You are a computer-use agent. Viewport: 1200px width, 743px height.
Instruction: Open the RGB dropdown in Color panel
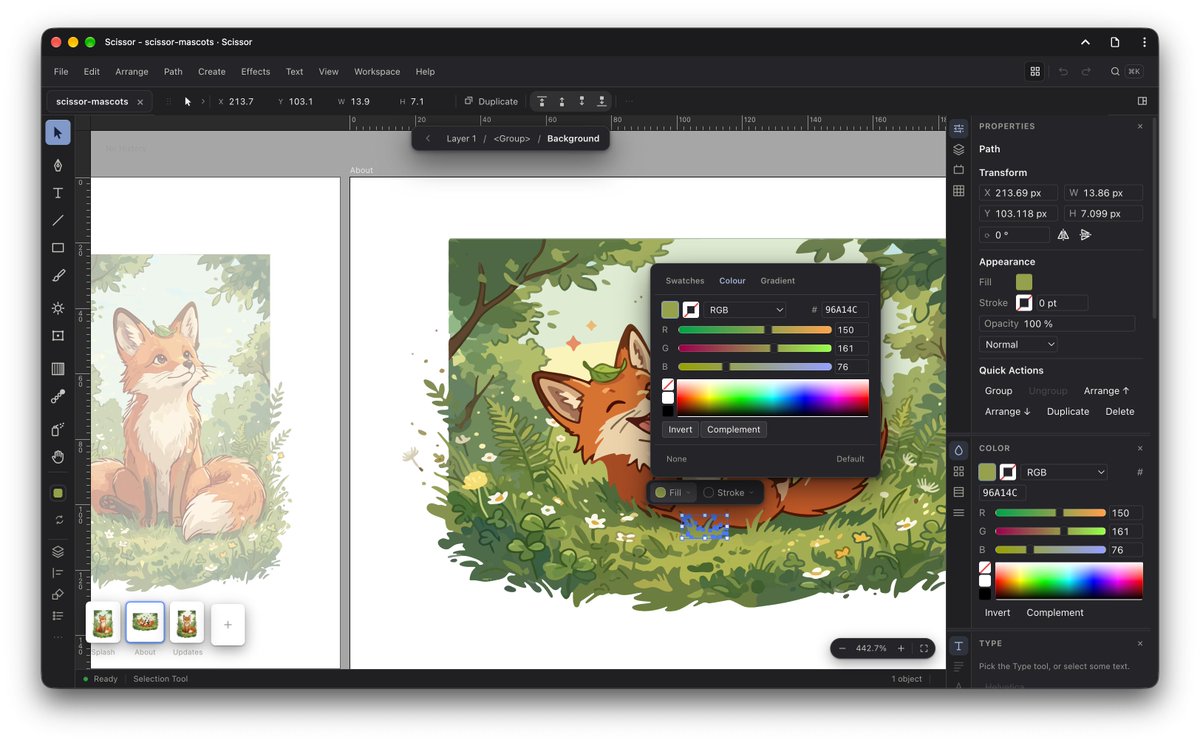tap(1066, 472)
